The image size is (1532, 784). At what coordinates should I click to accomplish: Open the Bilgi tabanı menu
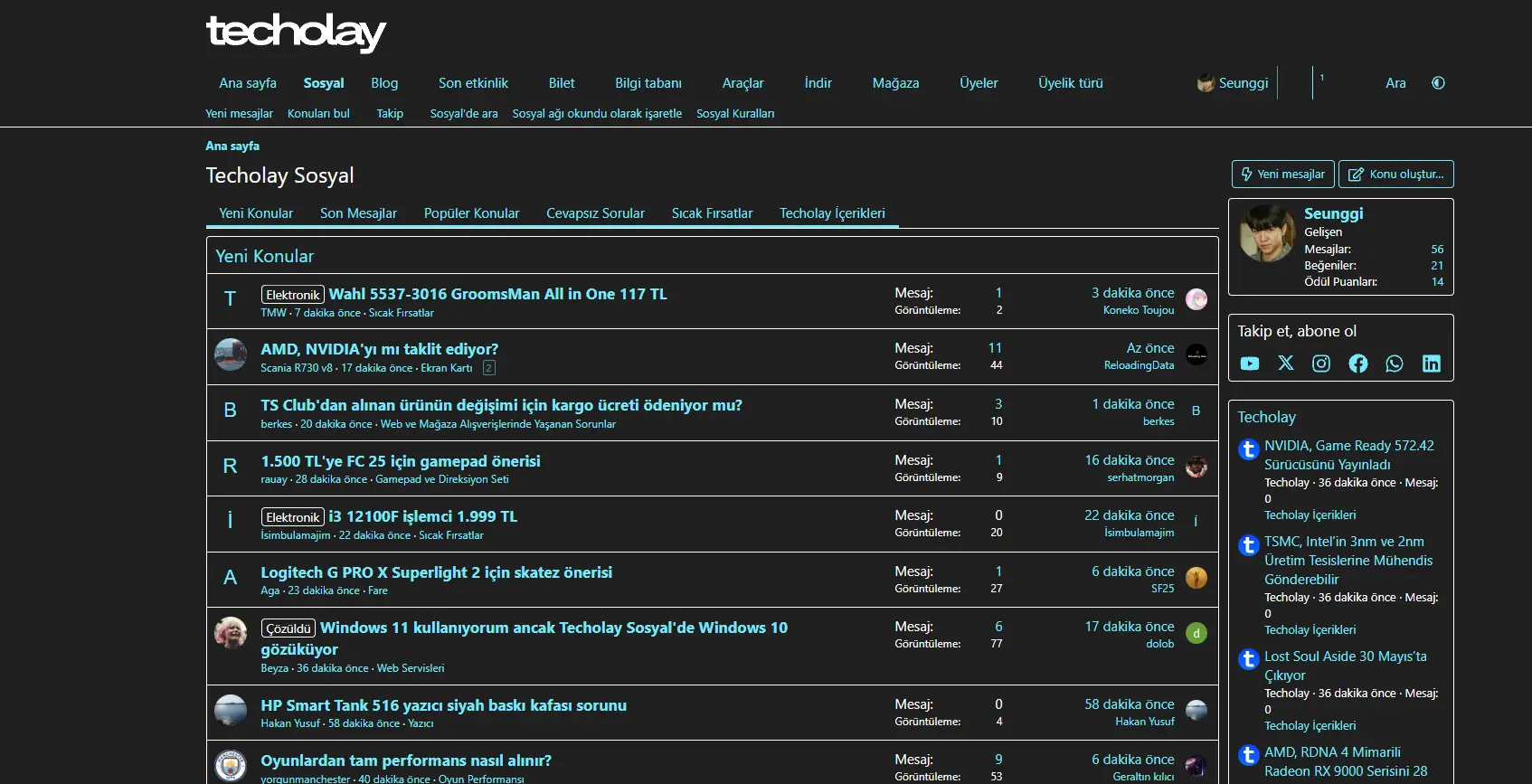click(x=648, y=83)
